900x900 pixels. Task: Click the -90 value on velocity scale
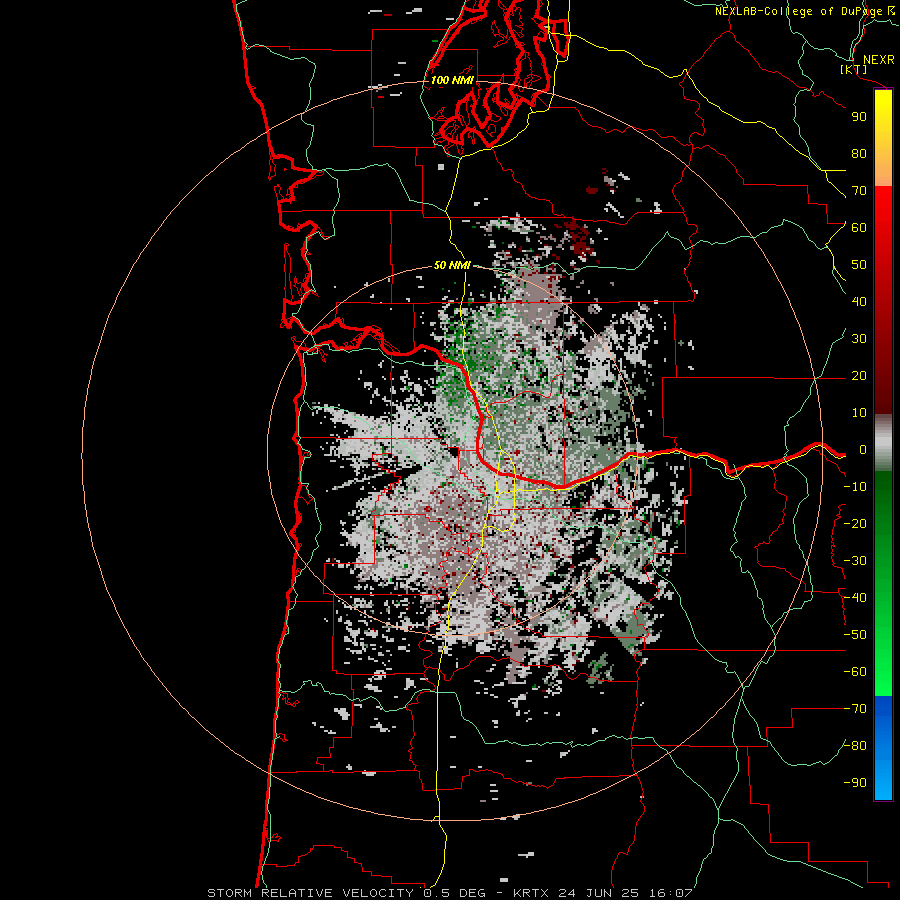(x=855, y=783)
